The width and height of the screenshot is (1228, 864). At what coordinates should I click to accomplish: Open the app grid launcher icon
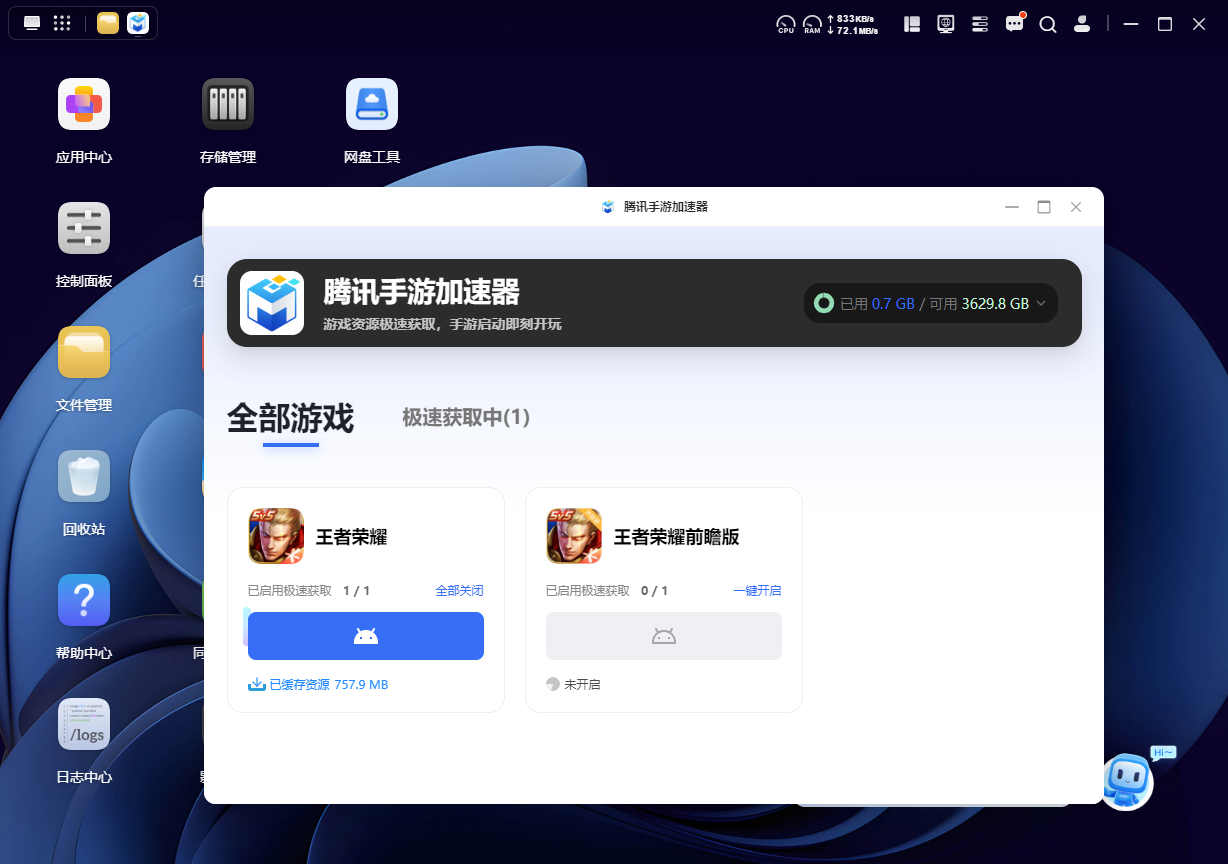click(x=62, y=23)
